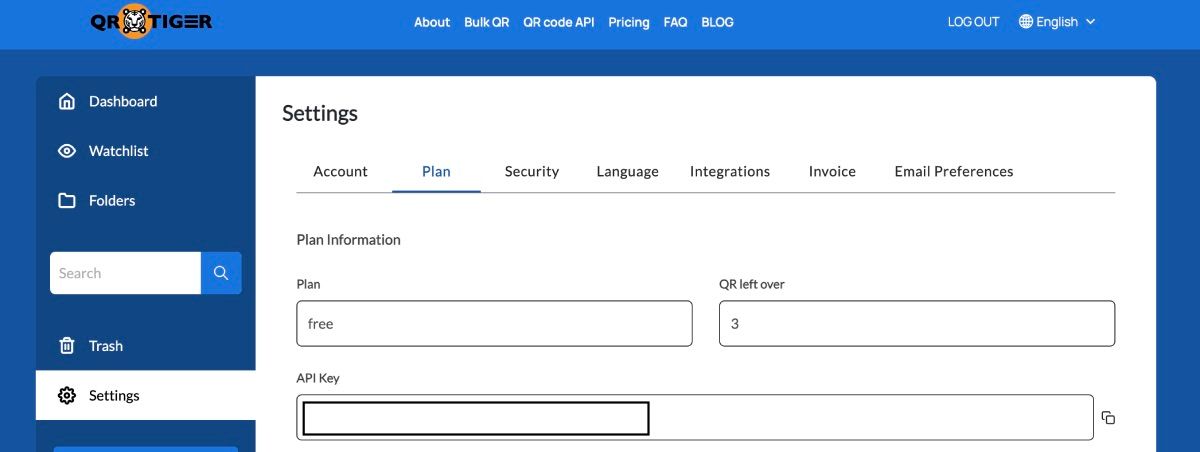The height and width of the screenshot is (452, 1200).
Task: Switch to the Account tab
Action: click(x=340, y=172)
